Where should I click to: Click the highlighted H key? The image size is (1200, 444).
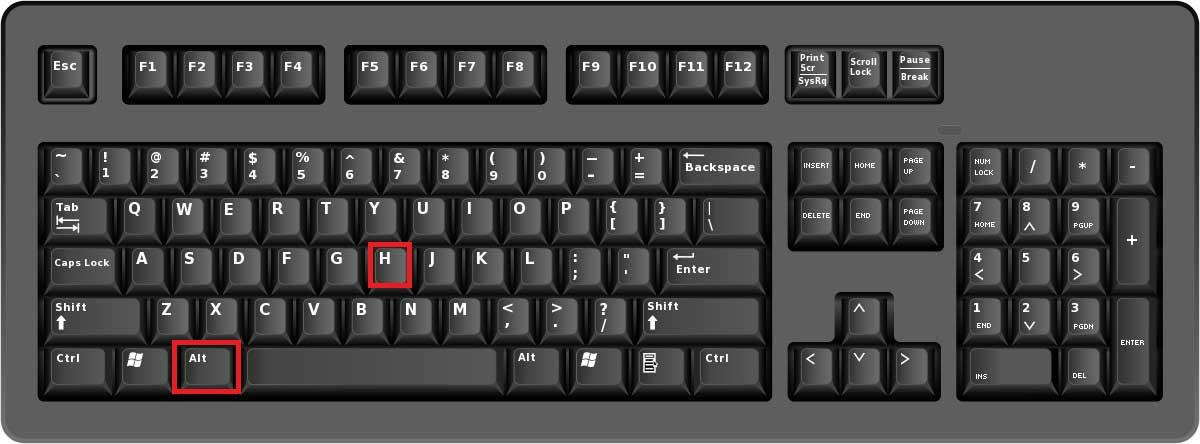click(390, 265)
